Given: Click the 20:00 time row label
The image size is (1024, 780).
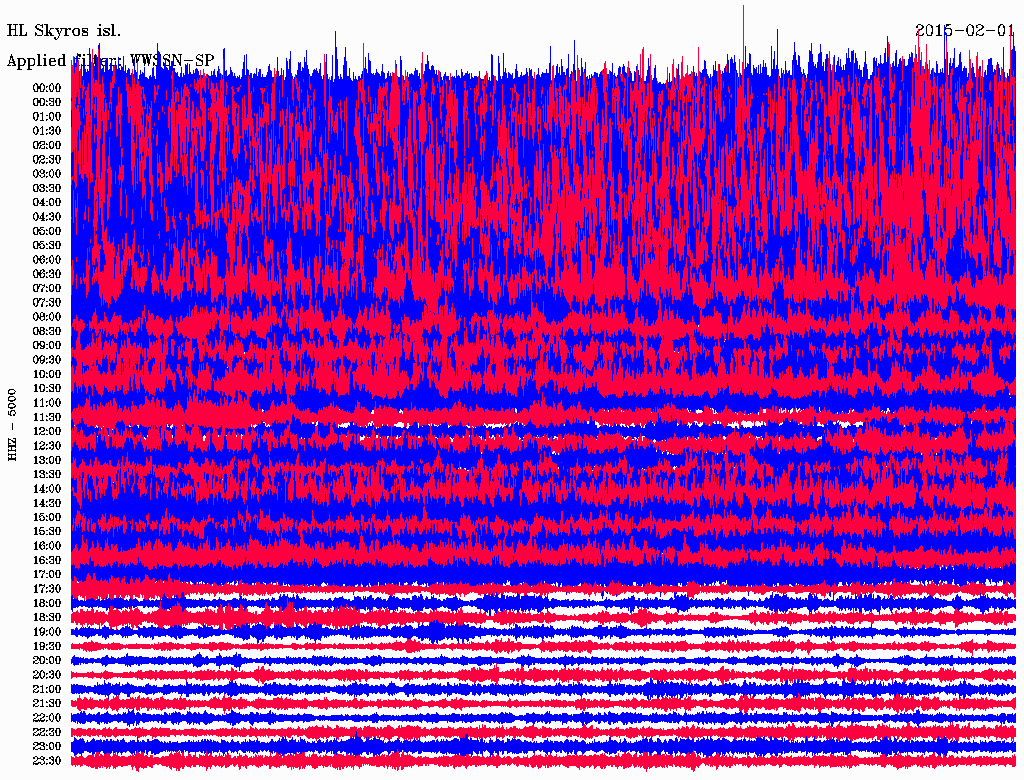Looking at the screenshot, I should pyautogui.click(x=47, y=661).
